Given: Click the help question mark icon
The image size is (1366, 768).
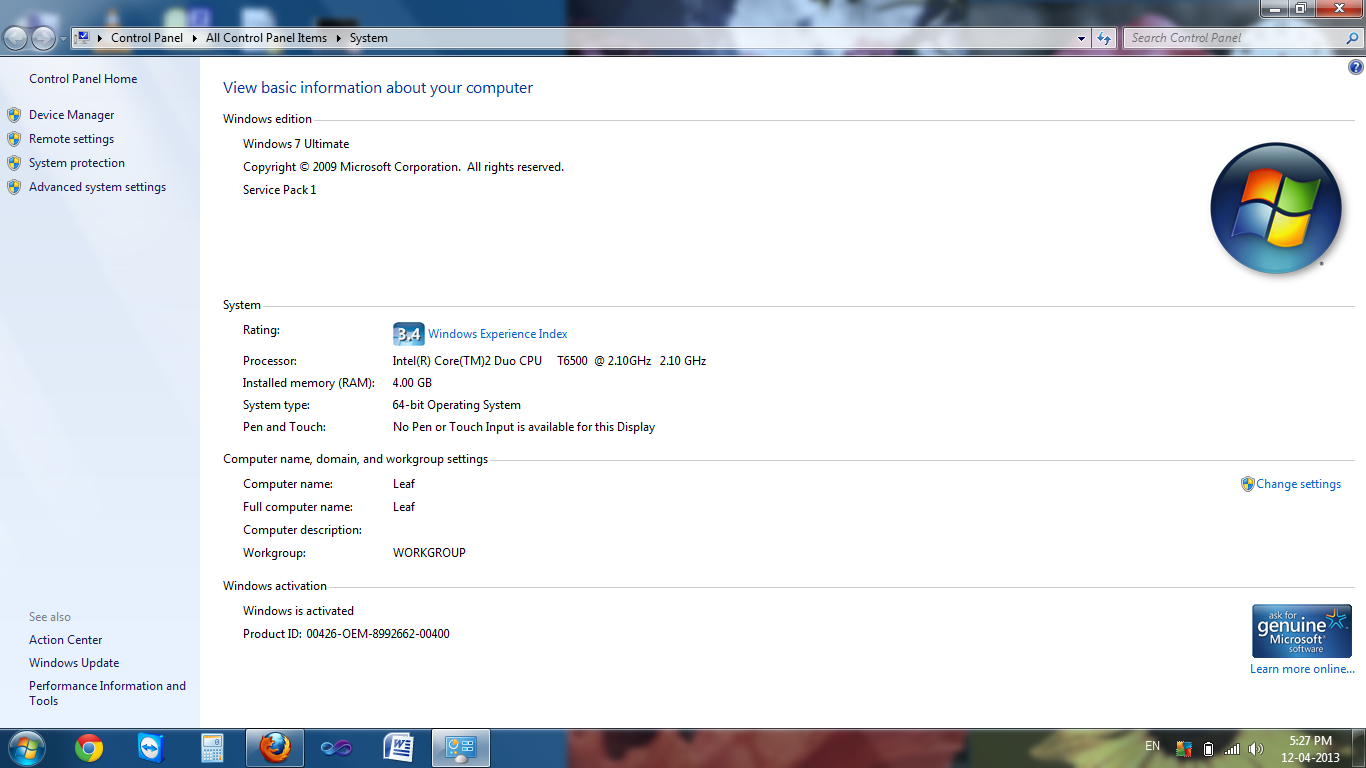Looking at the screenshot, I should click(x=1356, y=68).
